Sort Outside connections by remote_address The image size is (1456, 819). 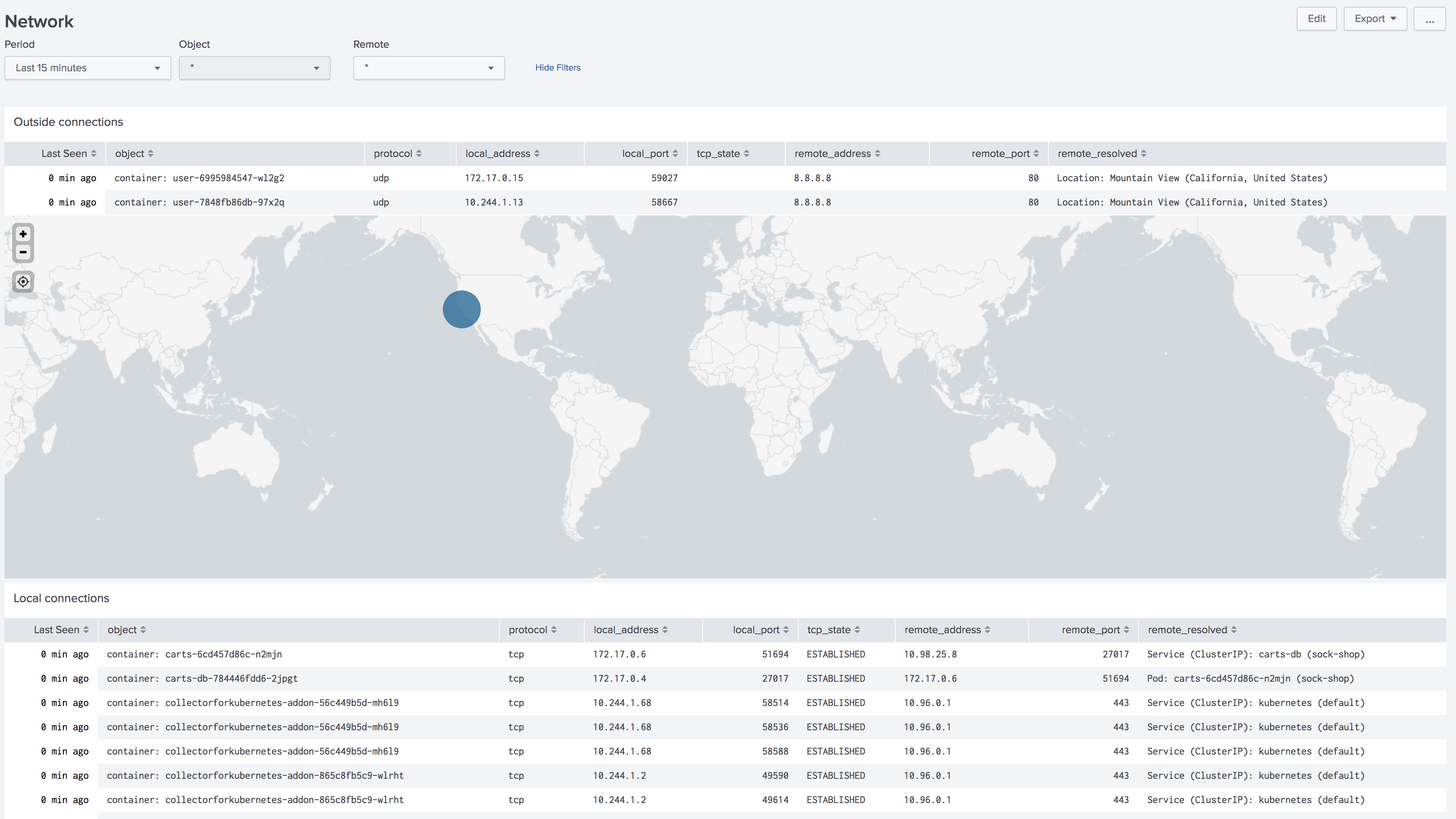pos(837,154)
